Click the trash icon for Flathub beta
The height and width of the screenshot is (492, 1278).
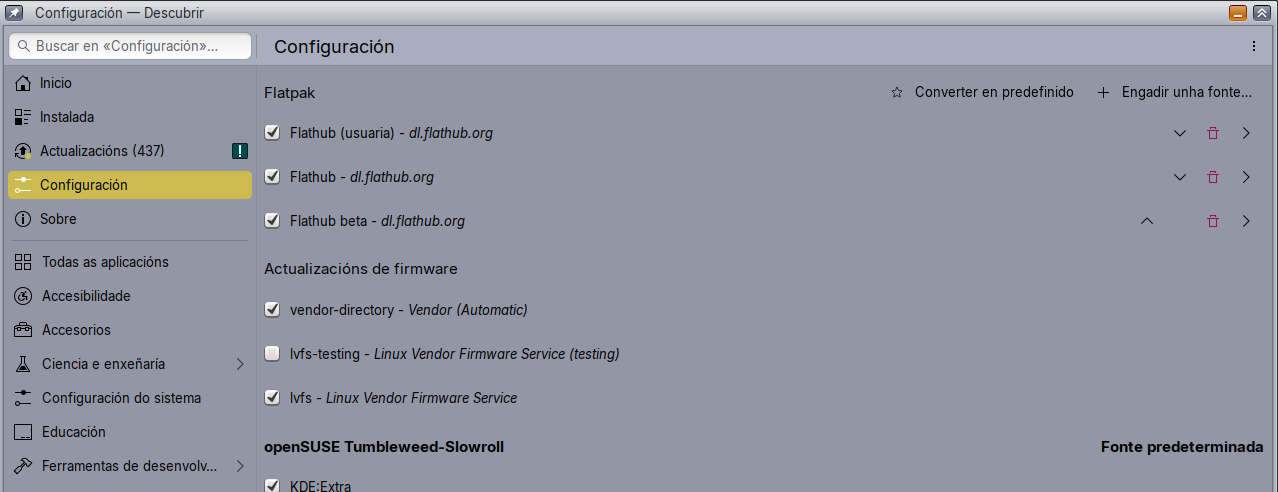1213,221
